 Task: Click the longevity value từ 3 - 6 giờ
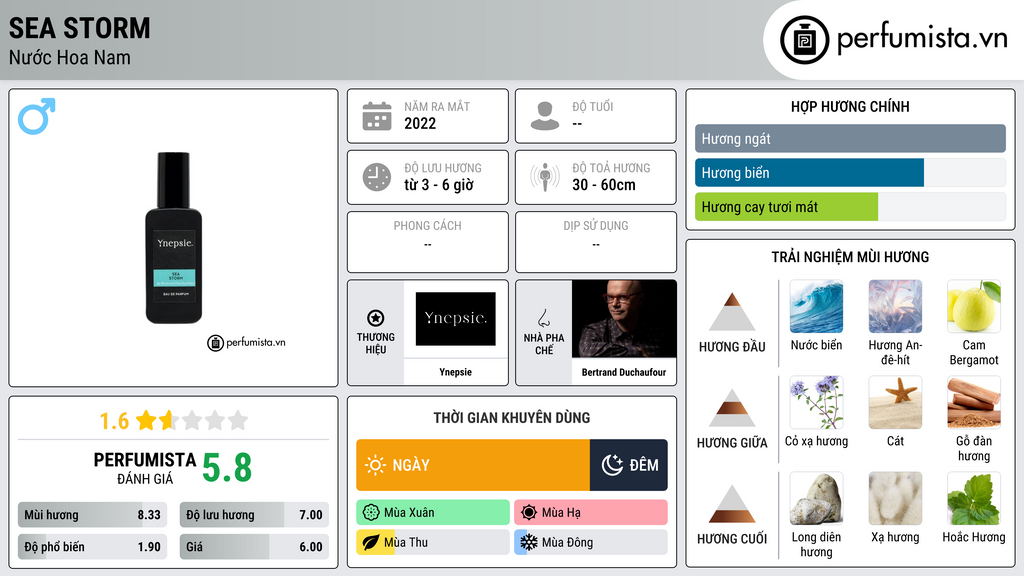(439, 185)
